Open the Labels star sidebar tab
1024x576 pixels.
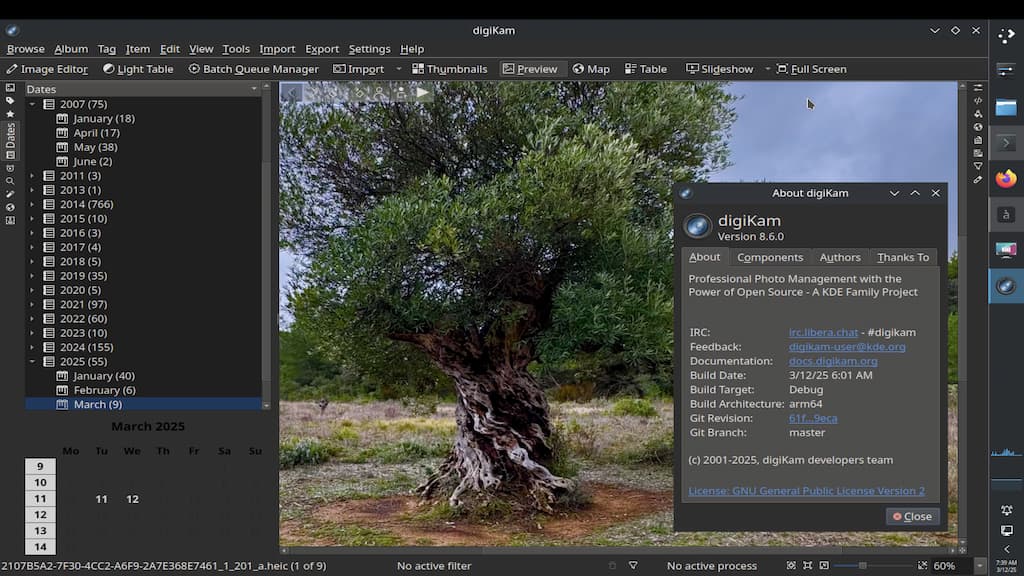(10, 114)
